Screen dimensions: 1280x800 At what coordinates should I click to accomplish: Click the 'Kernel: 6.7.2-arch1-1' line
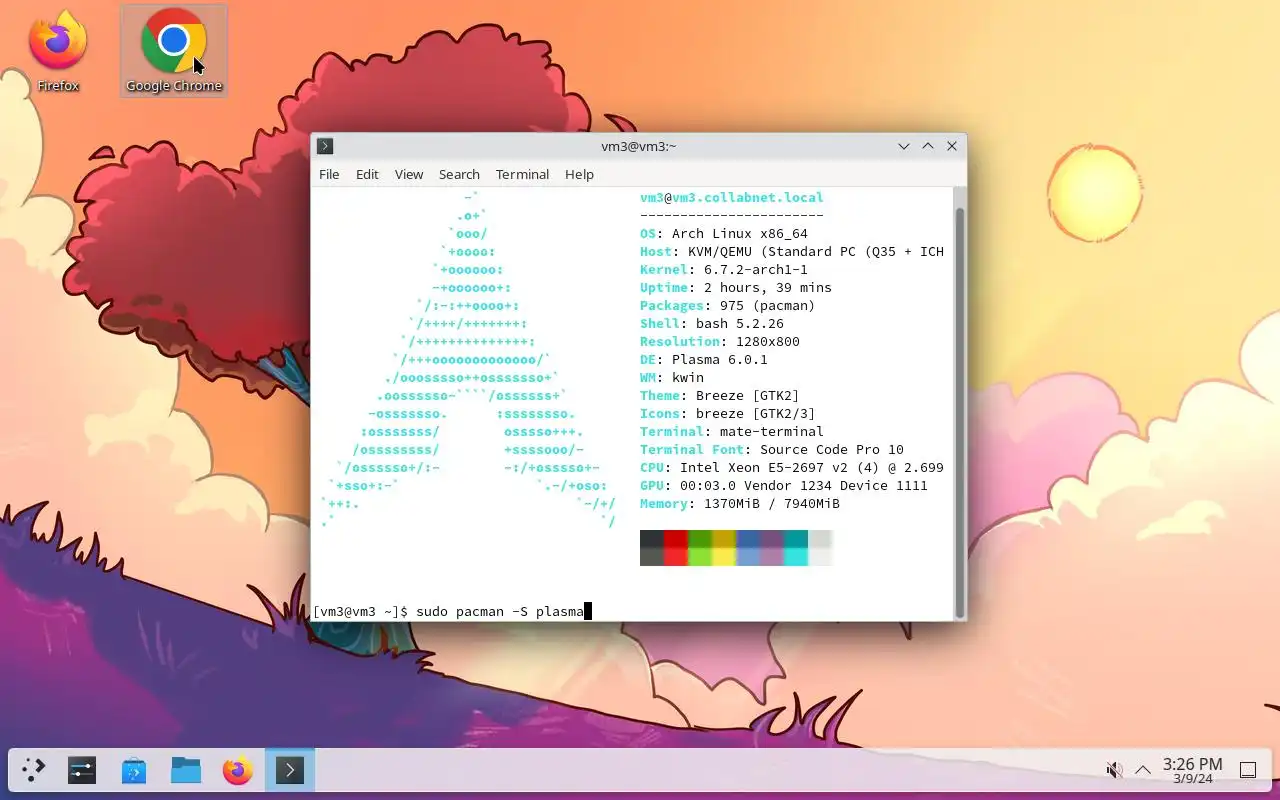[724, 270]
